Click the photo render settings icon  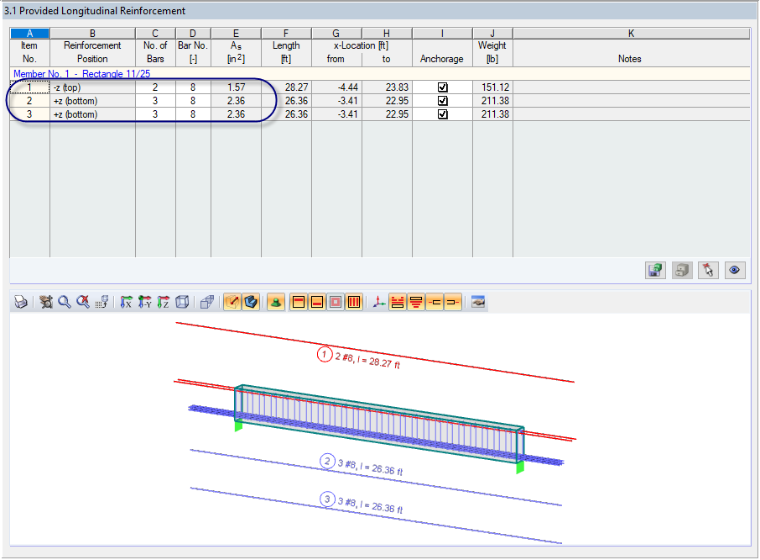[478, 302]
